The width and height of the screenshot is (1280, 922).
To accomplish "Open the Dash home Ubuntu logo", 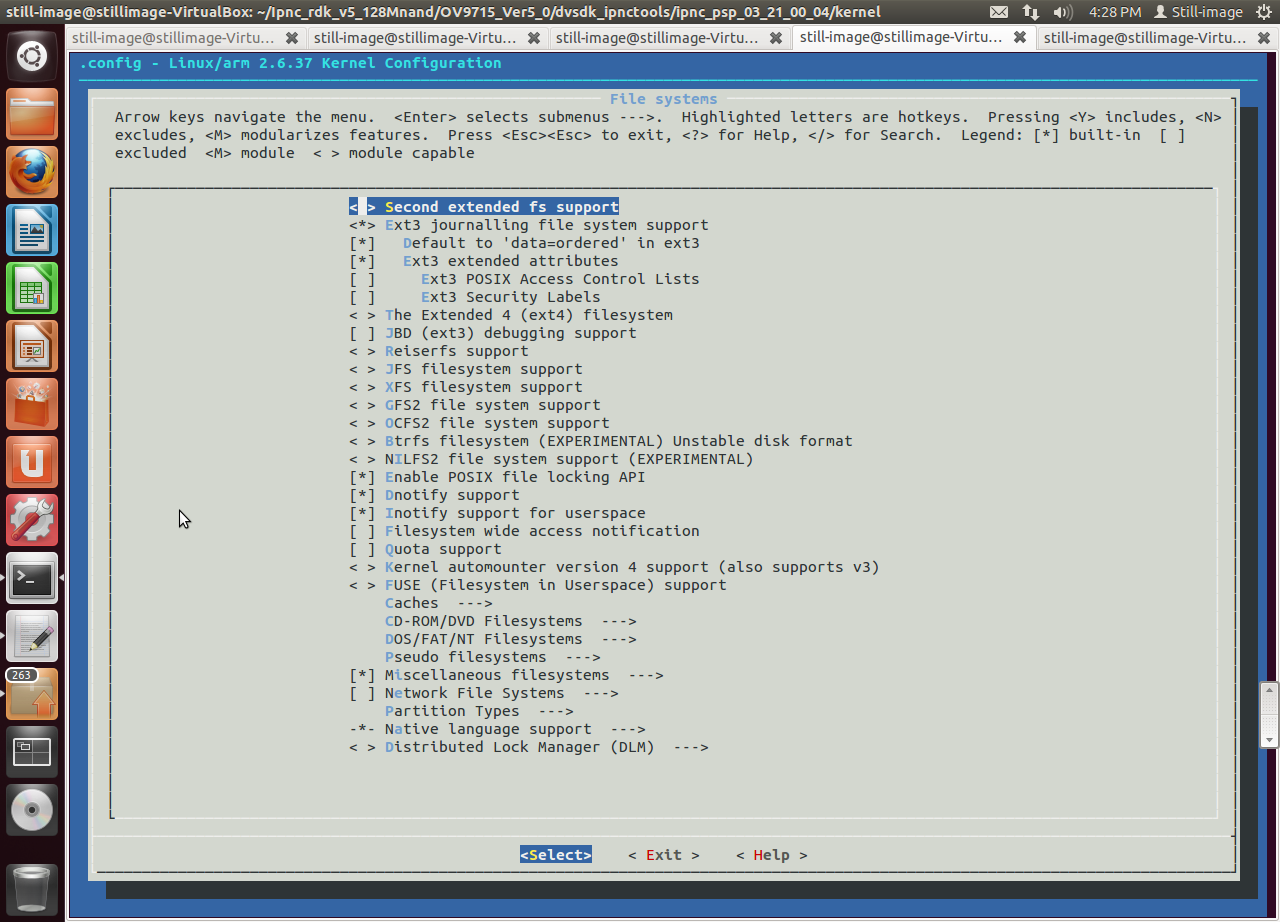I will pyautogui.click(x=33, y=56).
